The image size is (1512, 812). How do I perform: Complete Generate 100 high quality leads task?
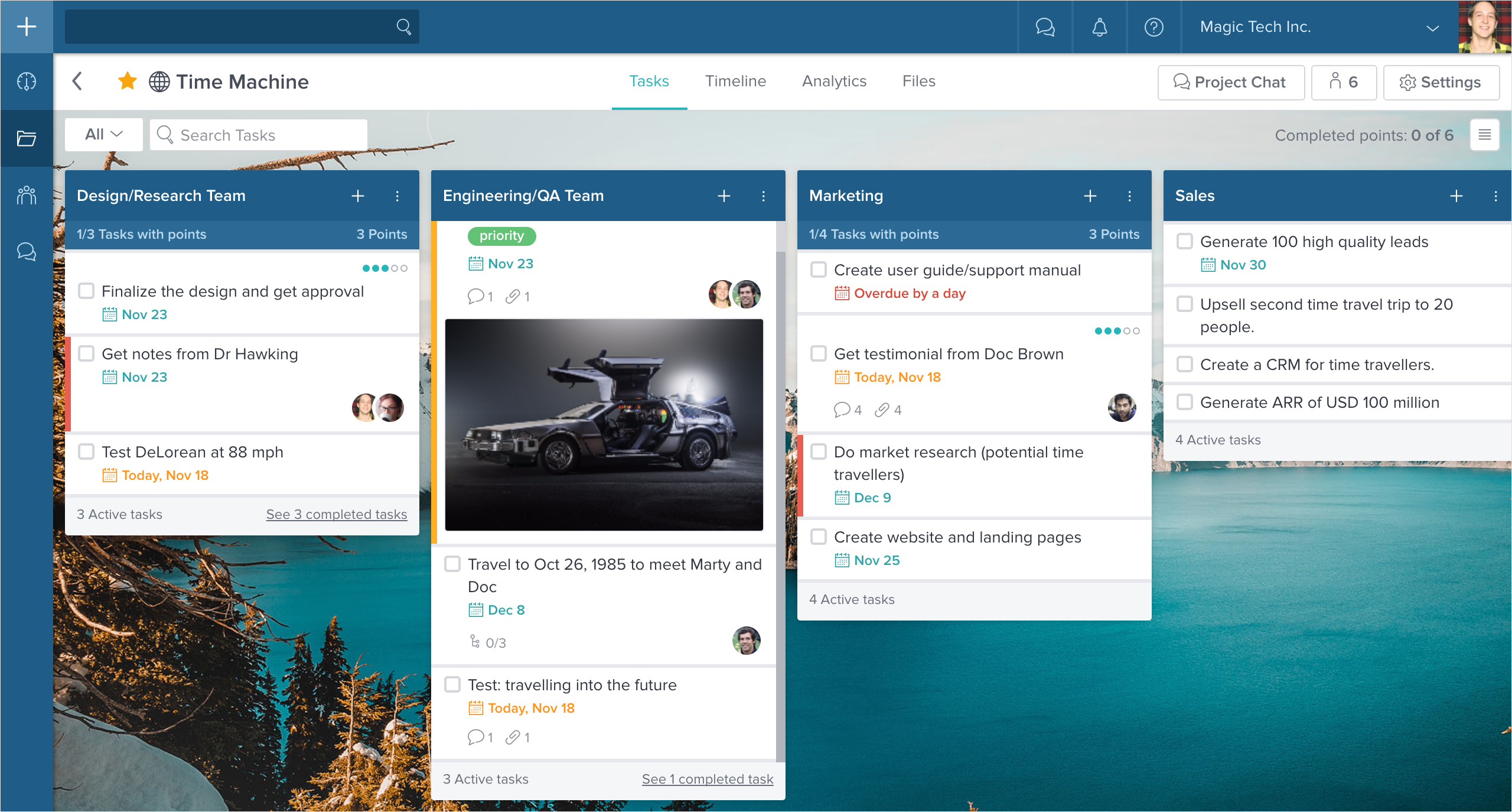pos(1184,241)
